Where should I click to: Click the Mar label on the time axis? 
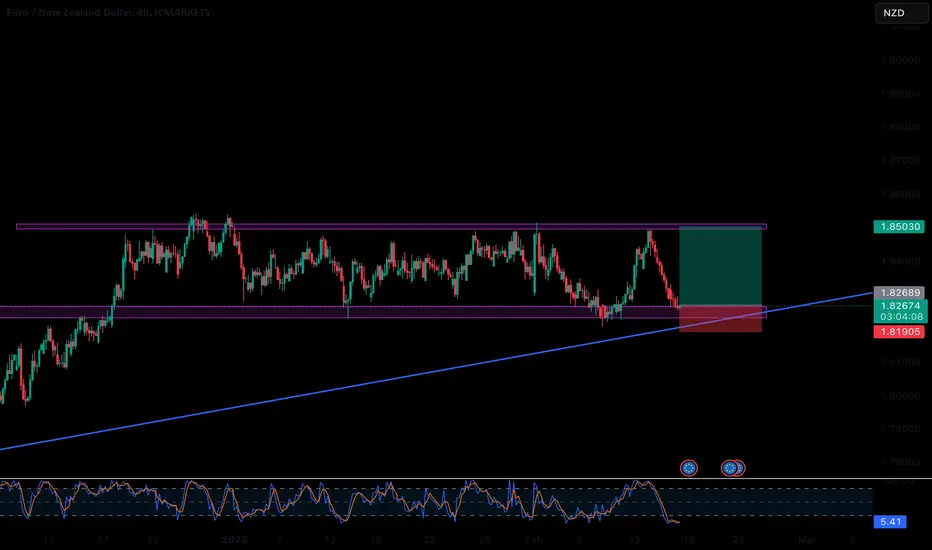tap(807, 540)
